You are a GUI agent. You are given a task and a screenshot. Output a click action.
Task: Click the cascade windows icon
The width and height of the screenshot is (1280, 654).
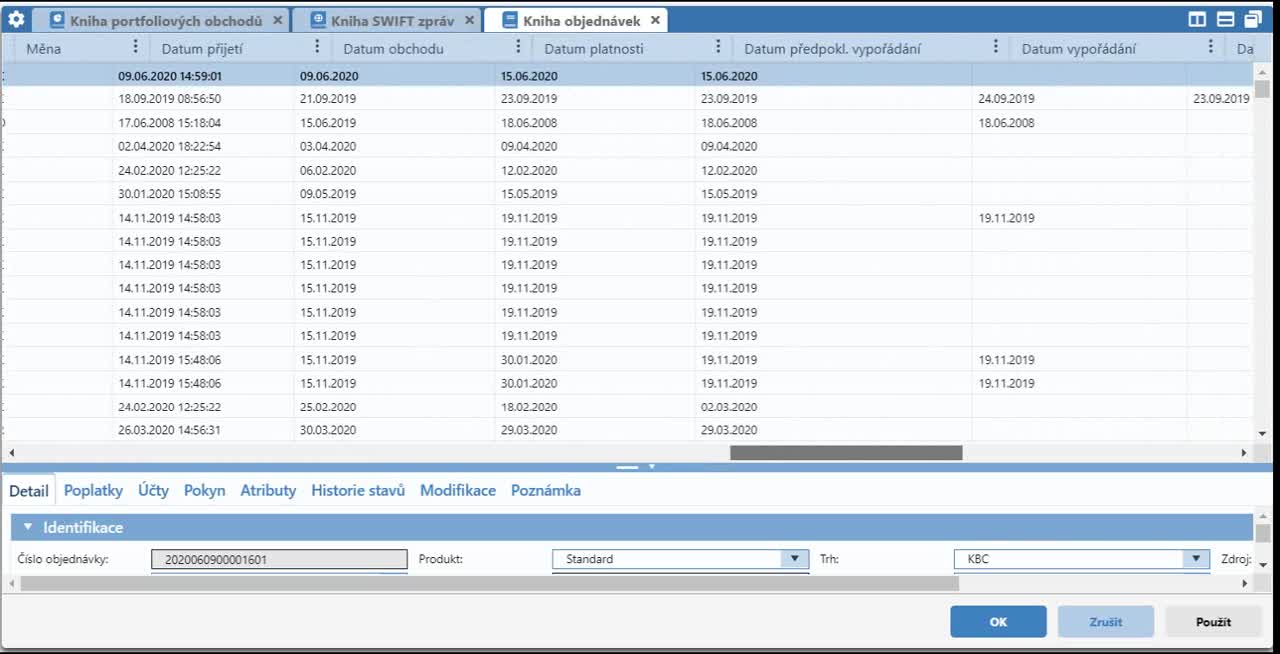point(1253,20)
